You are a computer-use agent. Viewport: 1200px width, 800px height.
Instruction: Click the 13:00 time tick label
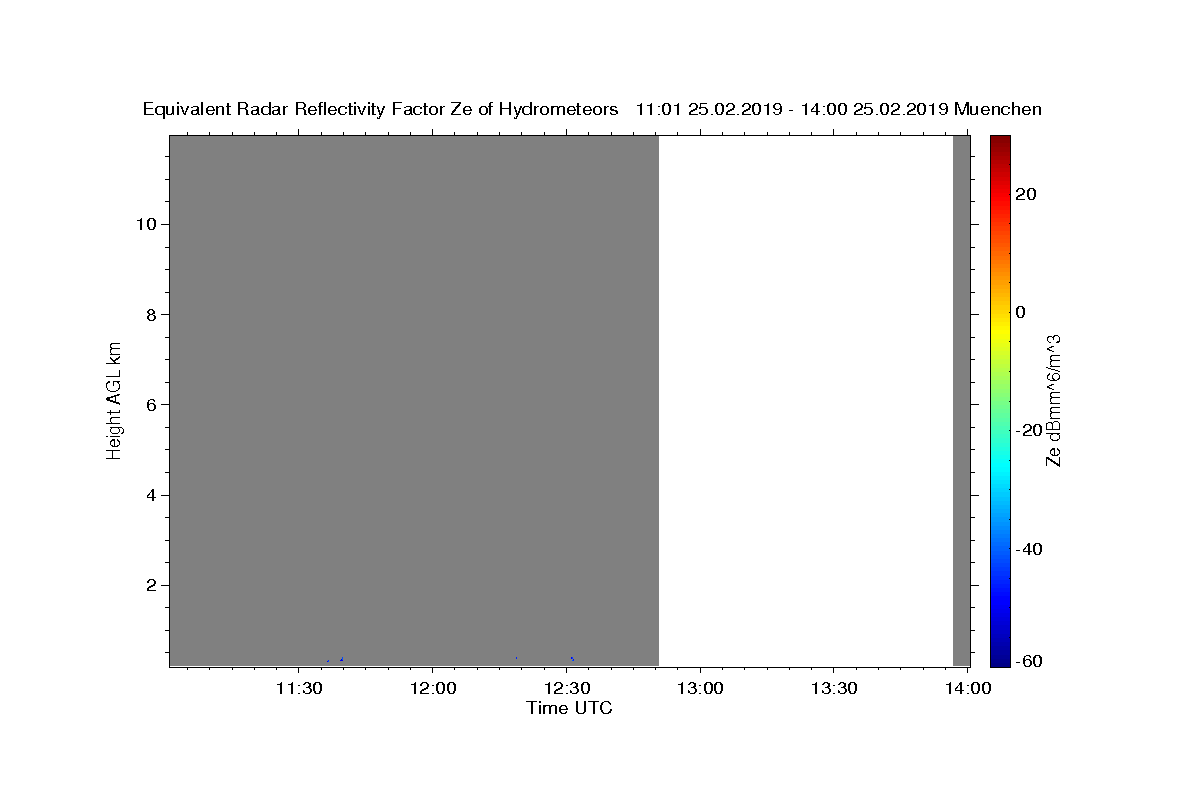(700, 688)
